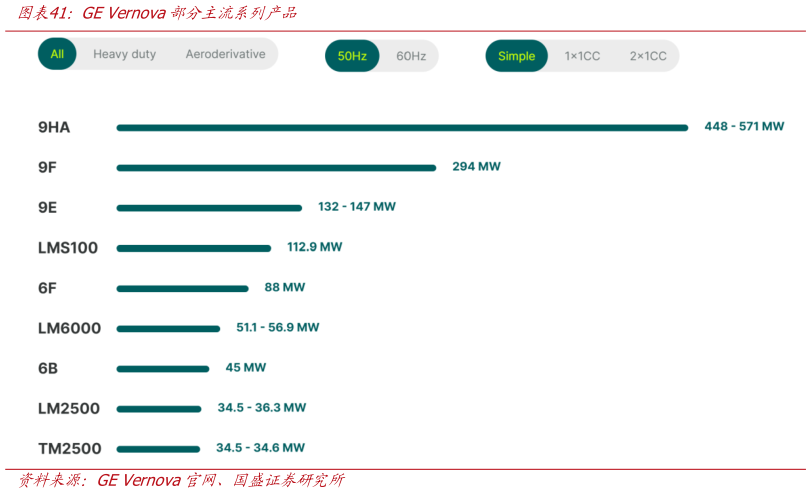
Task: Click the LM6000 product label
Action: 69,328
